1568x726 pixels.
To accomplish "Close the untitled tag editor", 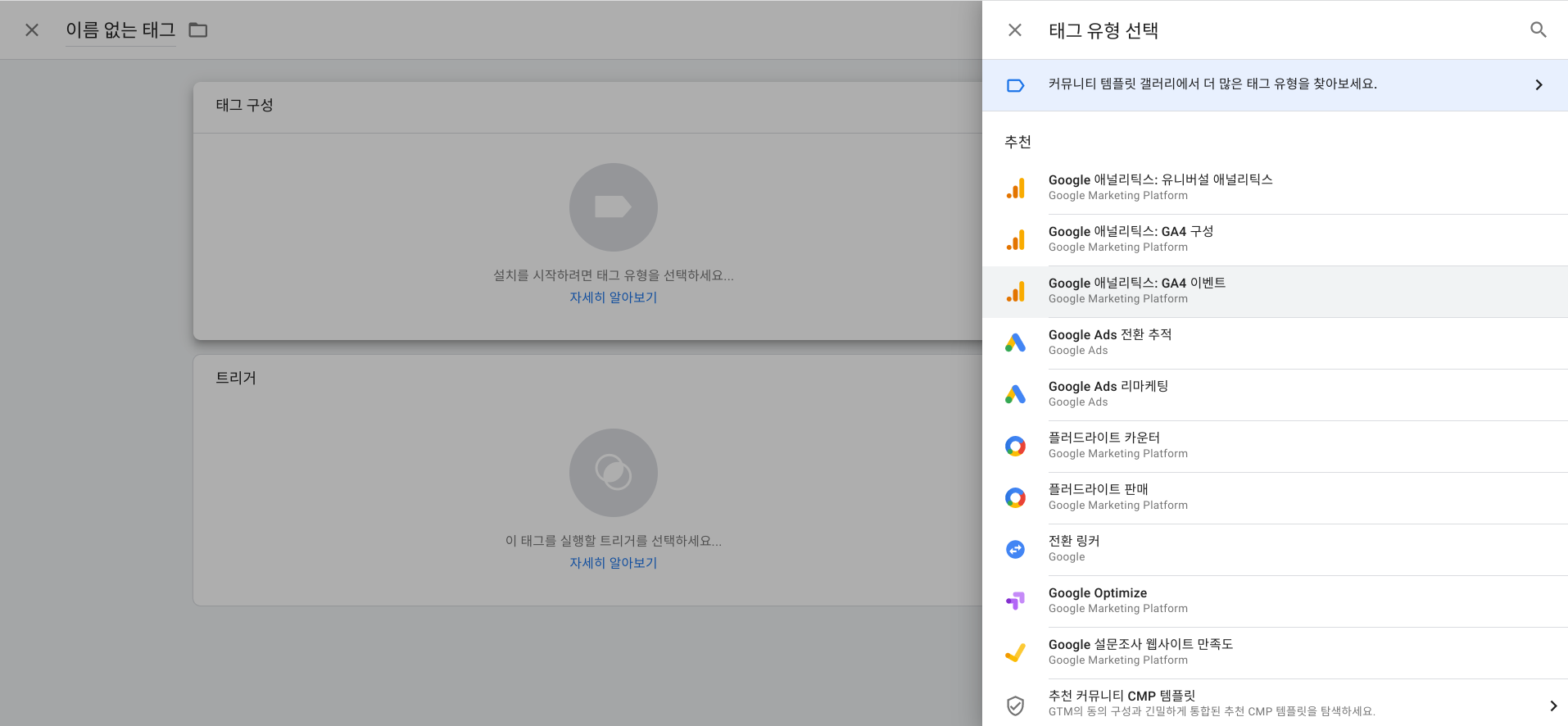I will tap(32, 30).
